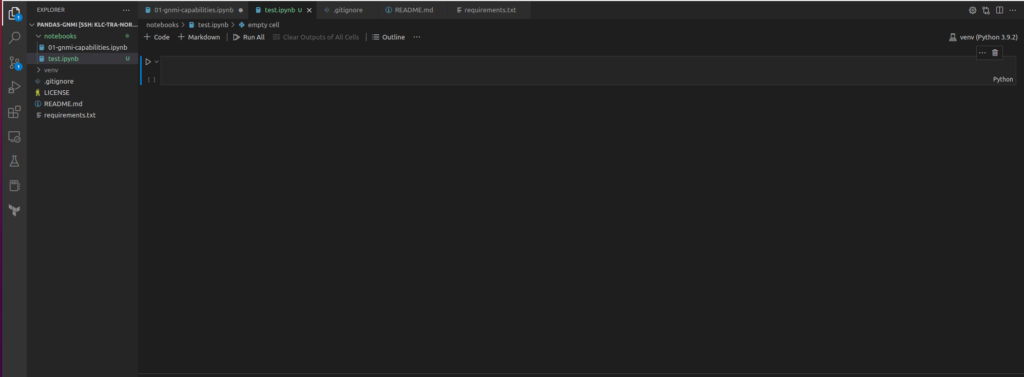This screenshot has width=1024, height=377.
Task: Click unsaved dot on 01-gnmi-capabilities.ipynb tab
Action: 241,10
